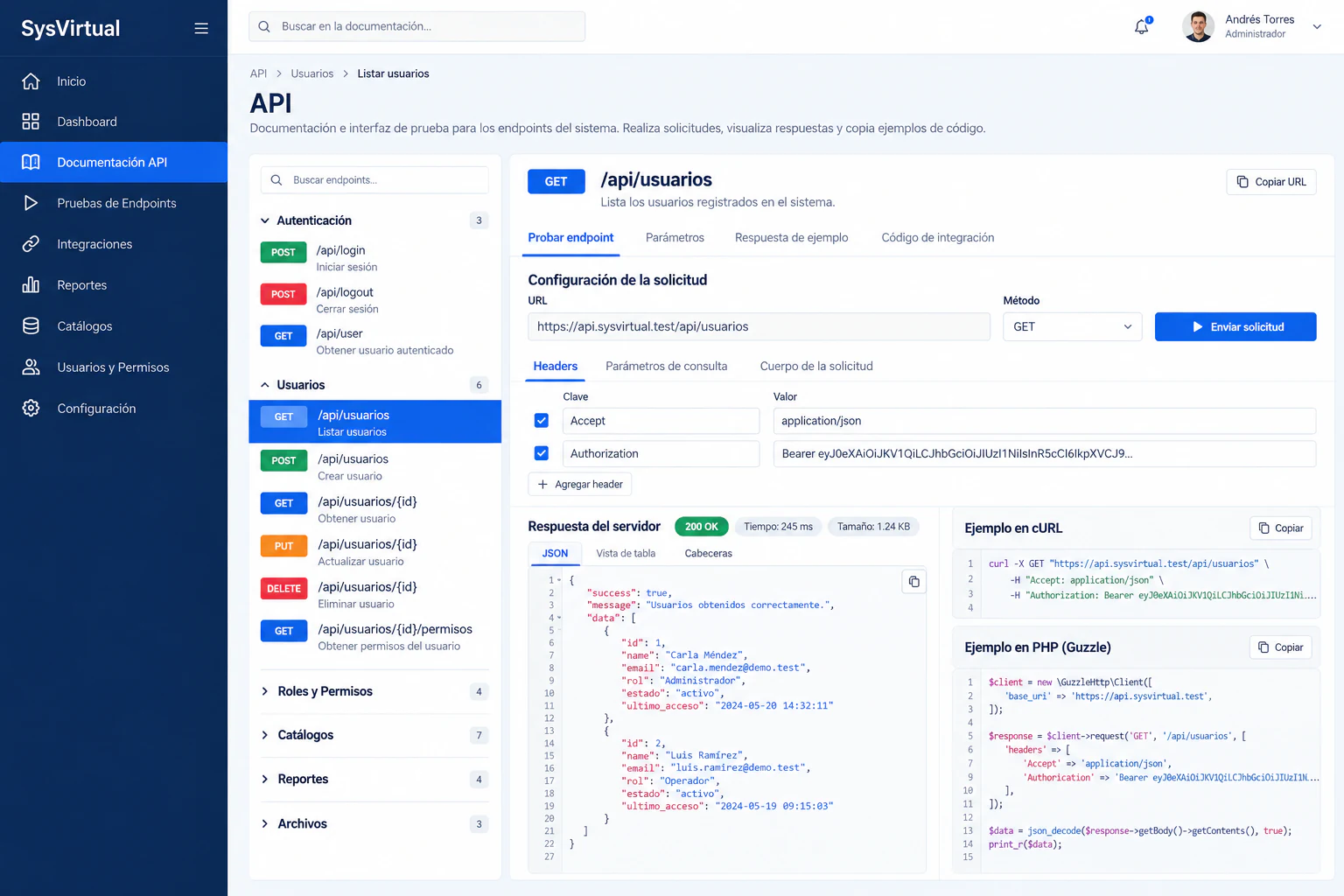This screenshot has width=1344, height=896.
Task: Copy the PHP Guzzle example code
Action: click(1281, 647)
